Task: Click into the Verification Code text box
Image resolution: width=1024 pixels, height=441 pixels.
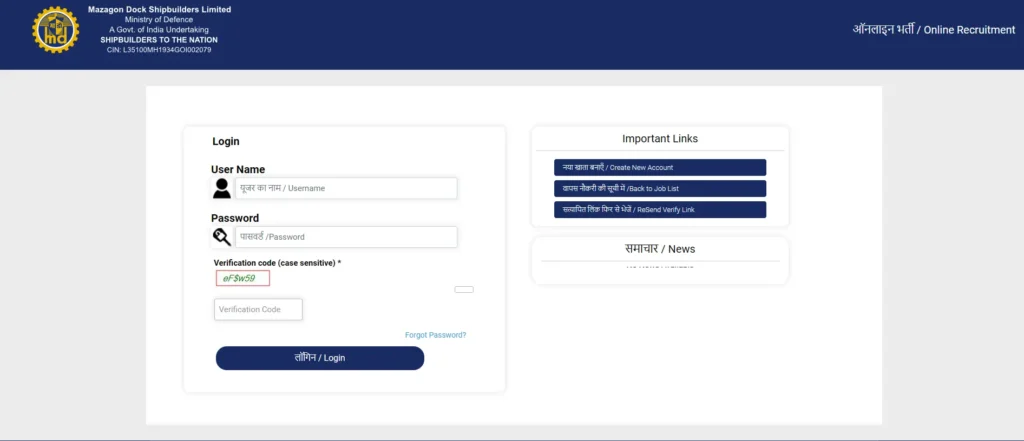Action: coord(258,310)
